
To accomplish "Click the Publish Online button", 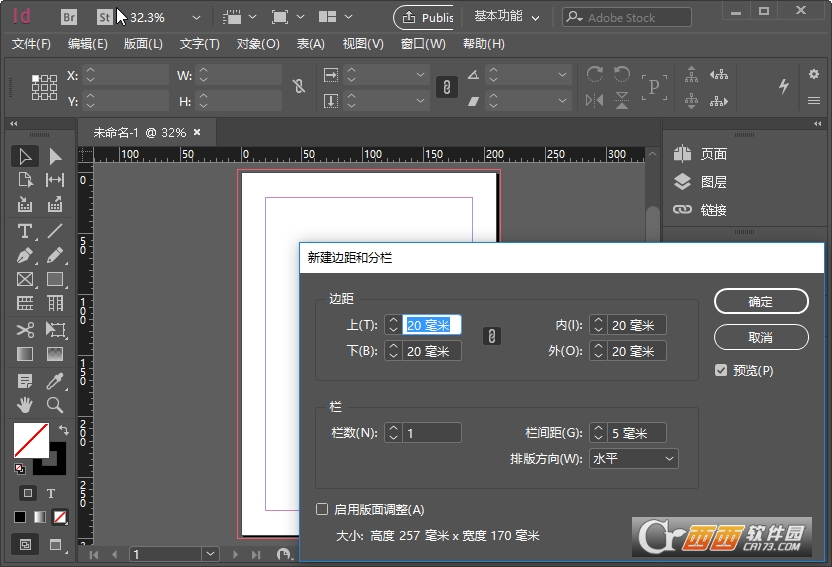I will [424, 18].
